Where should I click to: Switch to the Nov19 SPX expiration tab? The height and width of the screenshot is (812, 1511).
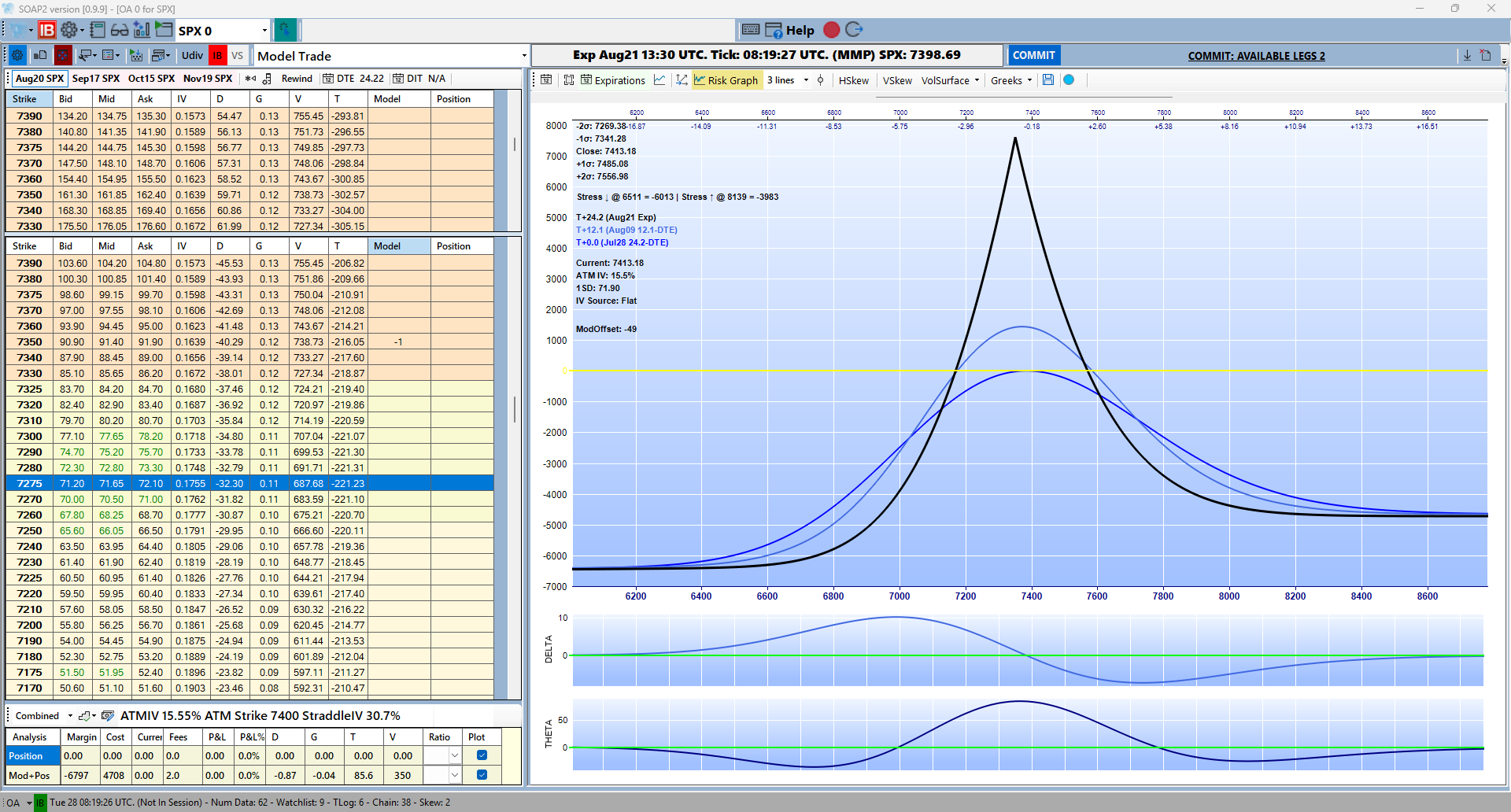point(208,78)
